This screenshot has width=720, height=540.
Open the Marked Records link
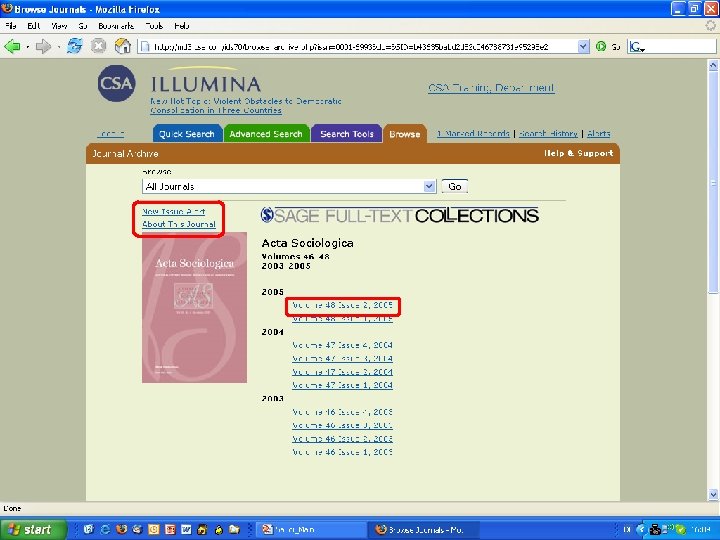(473, 134)
